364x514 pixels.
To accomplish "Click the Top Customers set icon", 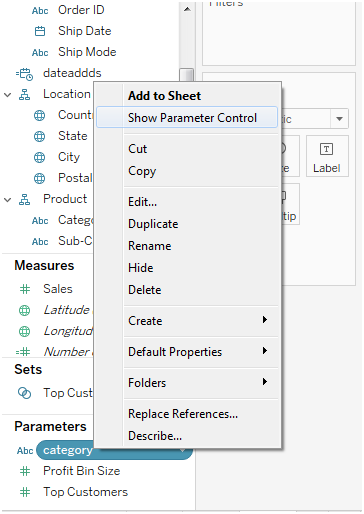I will coord(24,393).
